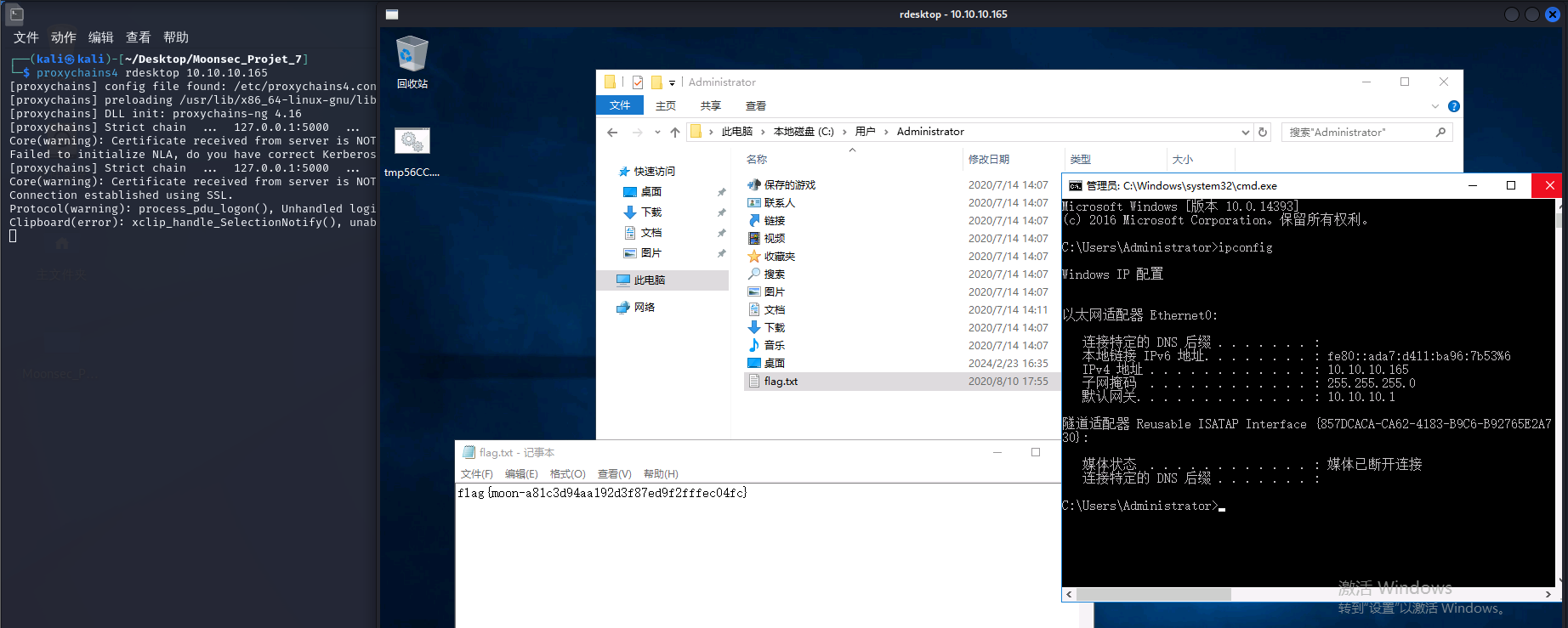Click the search magnifier in Explorer

coord(1440,132)
